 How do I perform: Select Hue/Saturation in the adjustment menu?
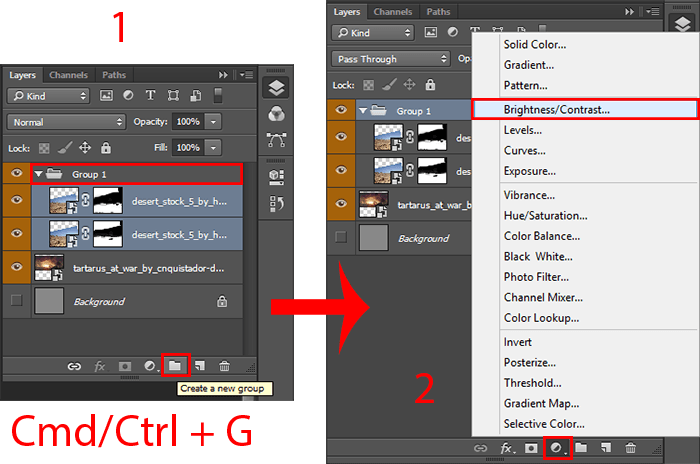click(545, 215)
